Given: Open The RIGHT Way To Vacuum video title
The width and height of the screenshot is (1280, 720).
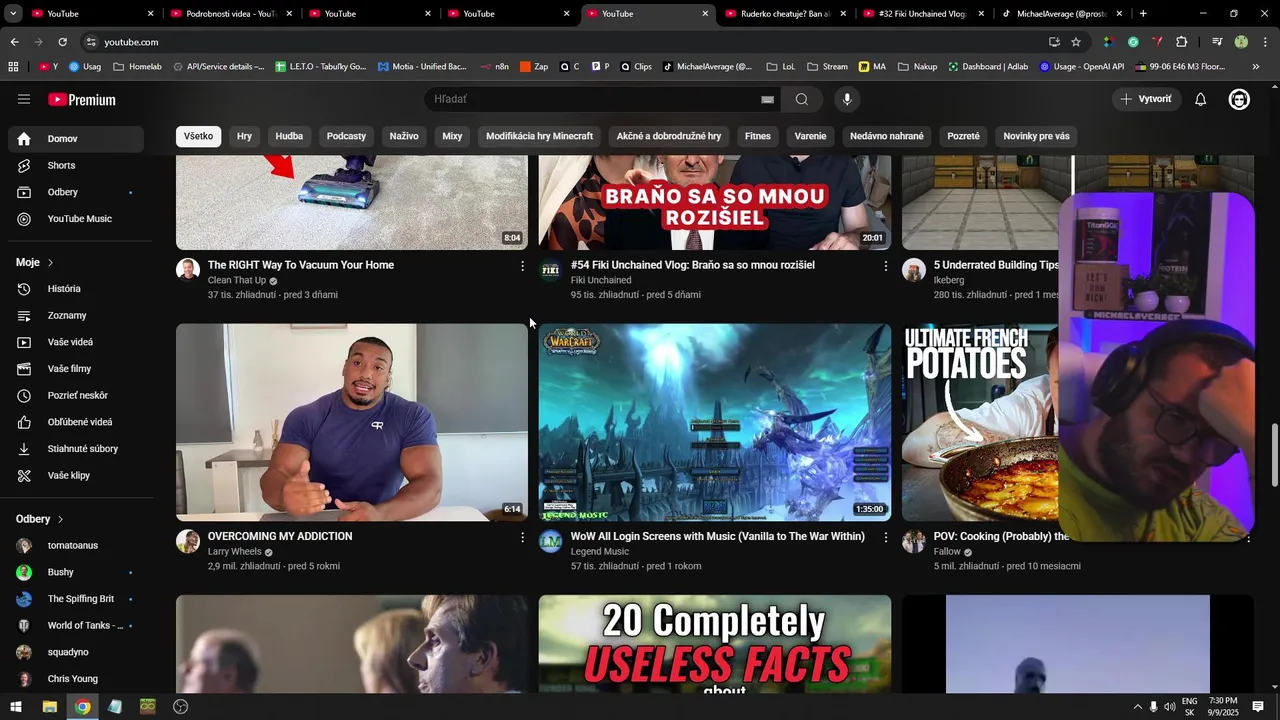Looking at the screenshot, I should tap(301, 265).
